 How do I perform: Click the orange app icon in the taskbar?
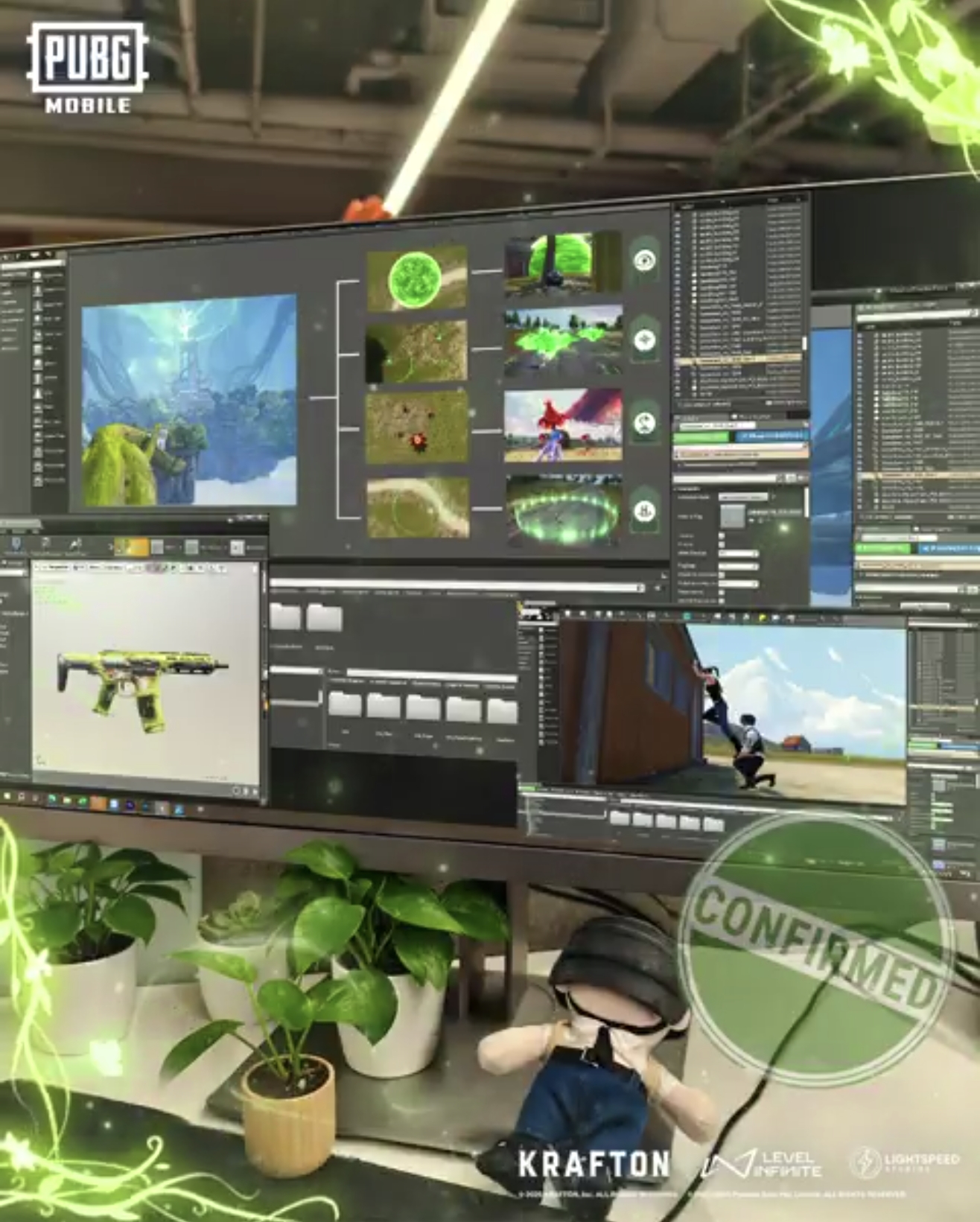coord(98,803)
